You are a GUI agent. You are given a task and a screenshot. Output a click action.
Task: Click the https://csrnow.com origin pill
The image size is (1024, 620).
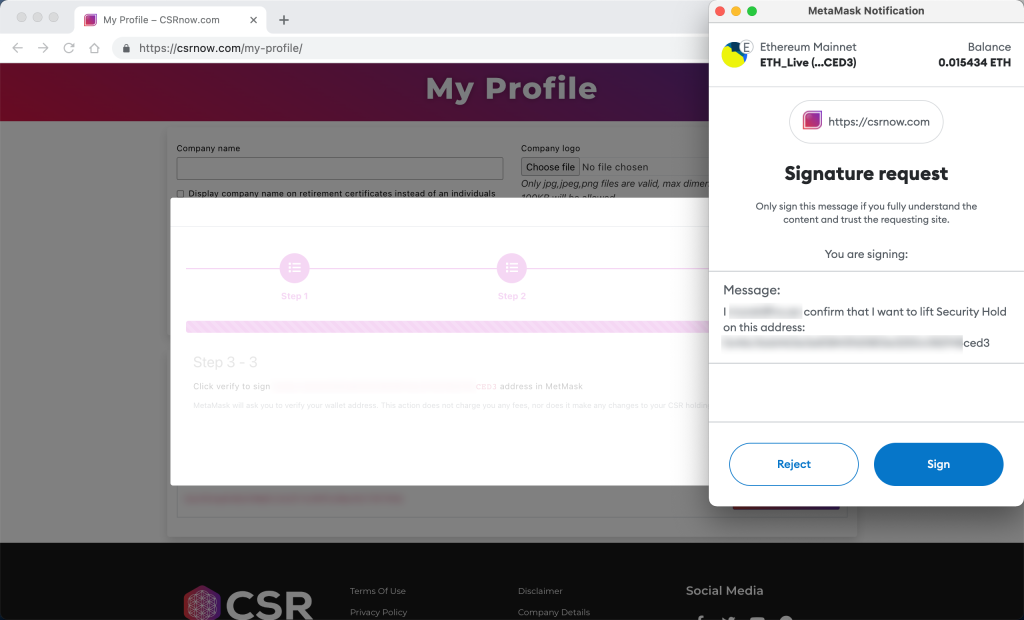[866, 122]
